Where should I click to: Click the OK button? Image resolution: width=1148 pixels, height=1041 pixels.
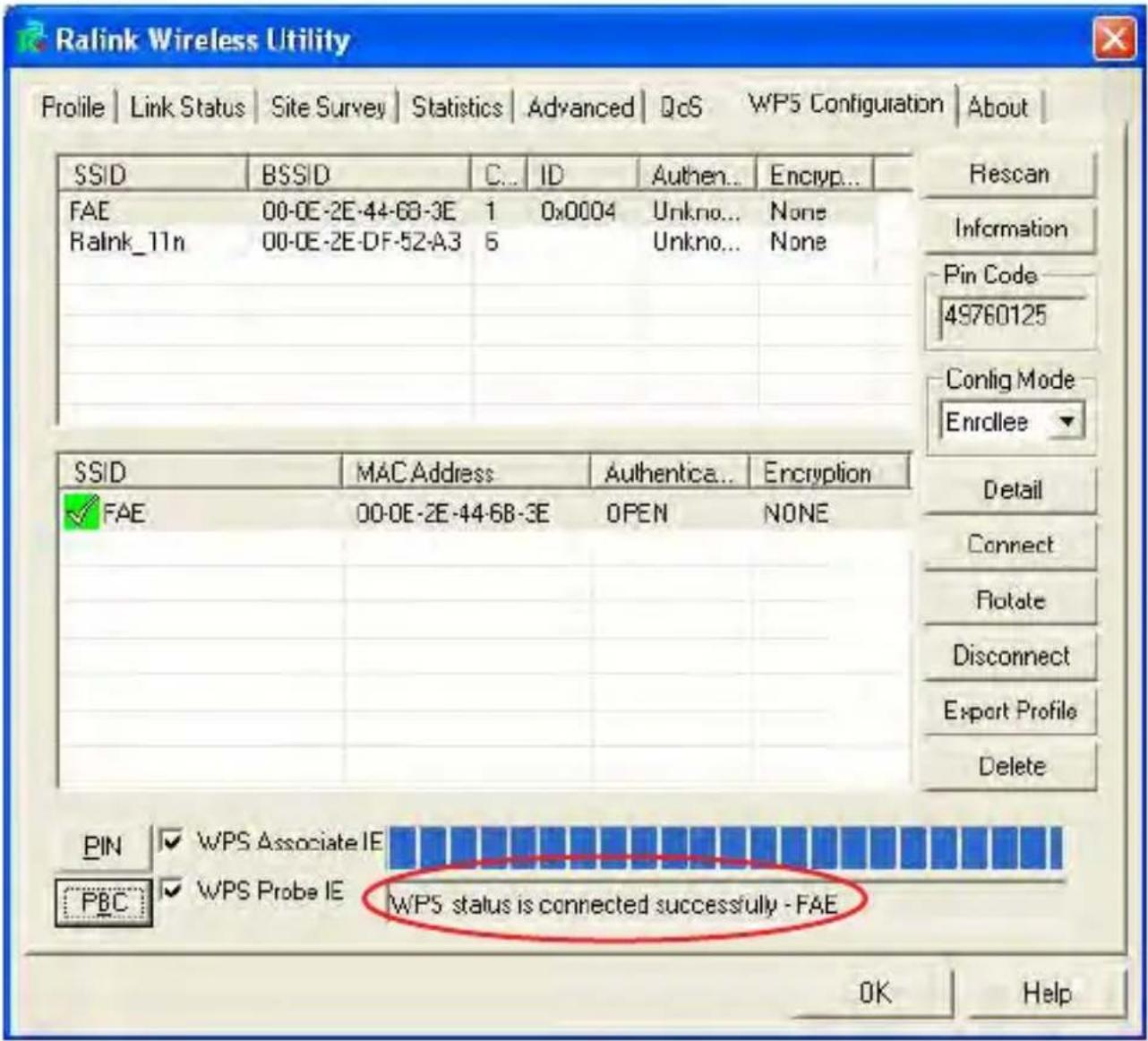[x=875, y=993]
